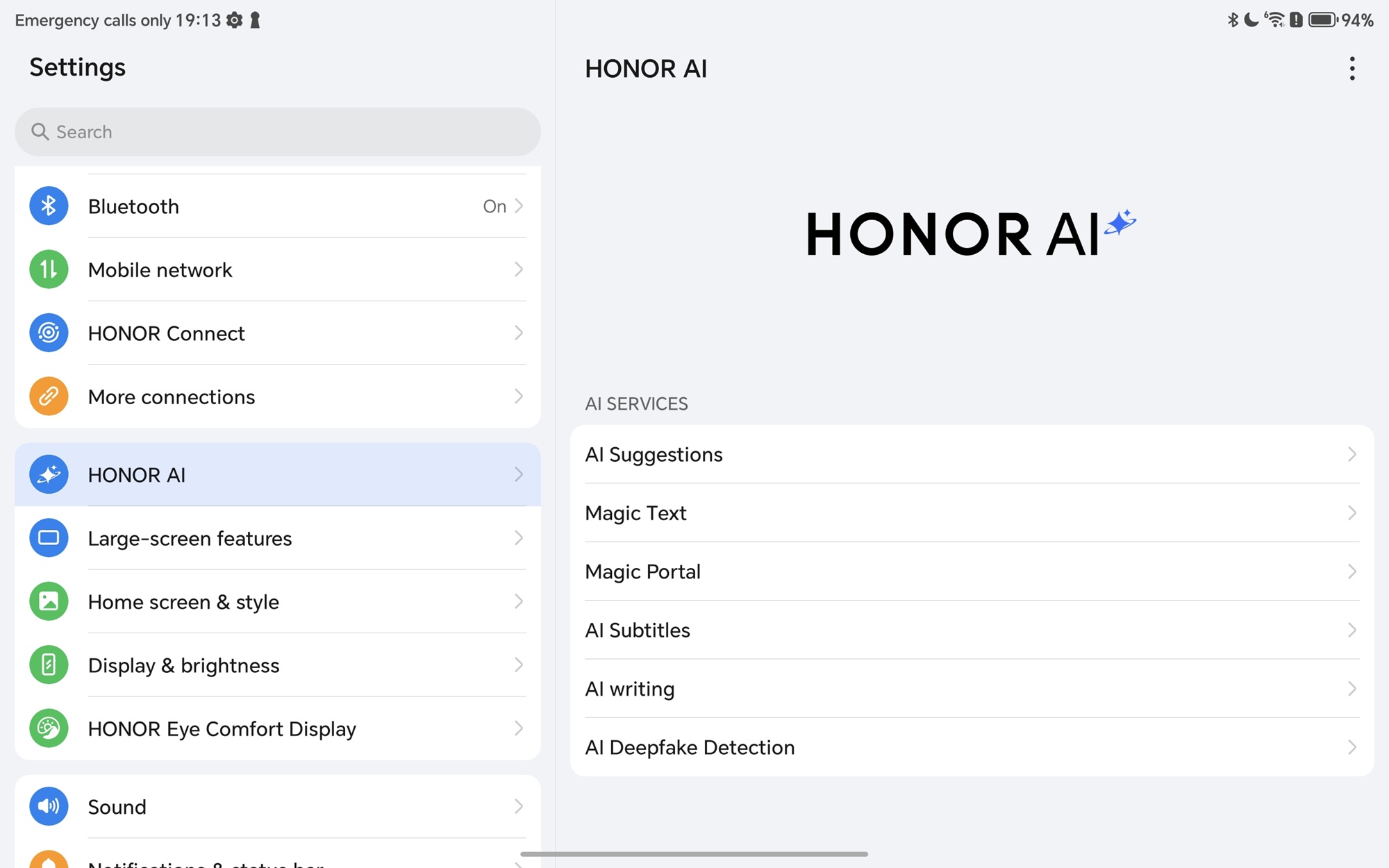1389x868 pixels.
Task: Click the Bluetooth icon in settings list
Action: (x=49, y=206)
